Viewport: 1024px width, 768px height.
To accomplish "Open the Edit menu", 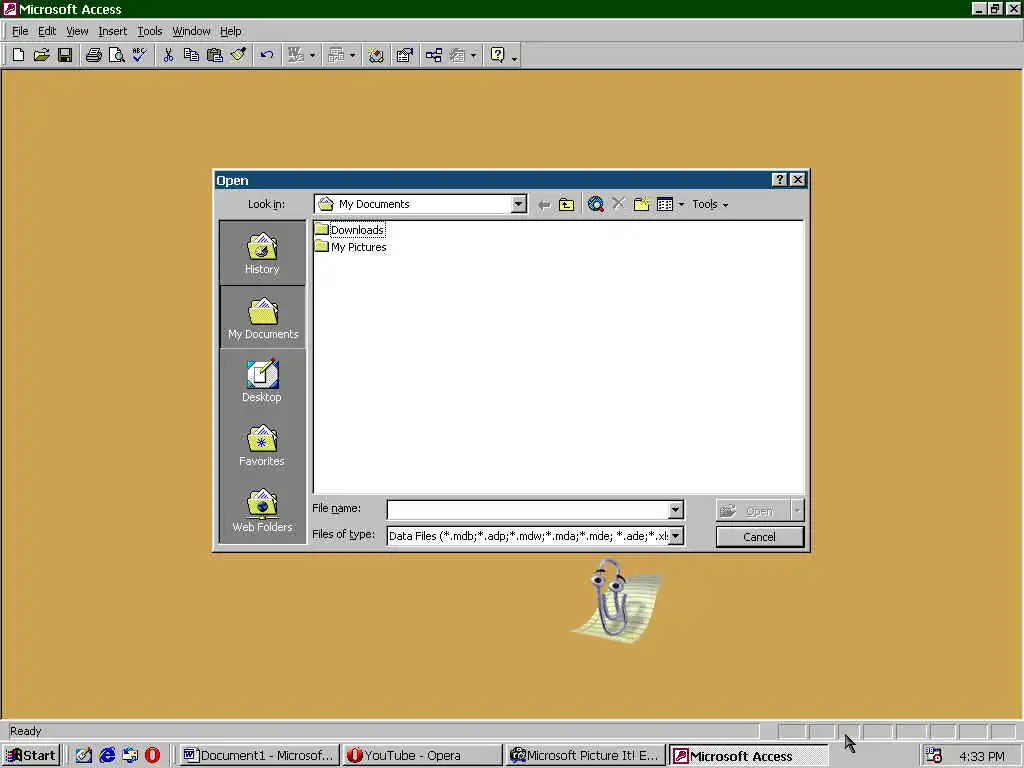I will click(x=46, y=31).
